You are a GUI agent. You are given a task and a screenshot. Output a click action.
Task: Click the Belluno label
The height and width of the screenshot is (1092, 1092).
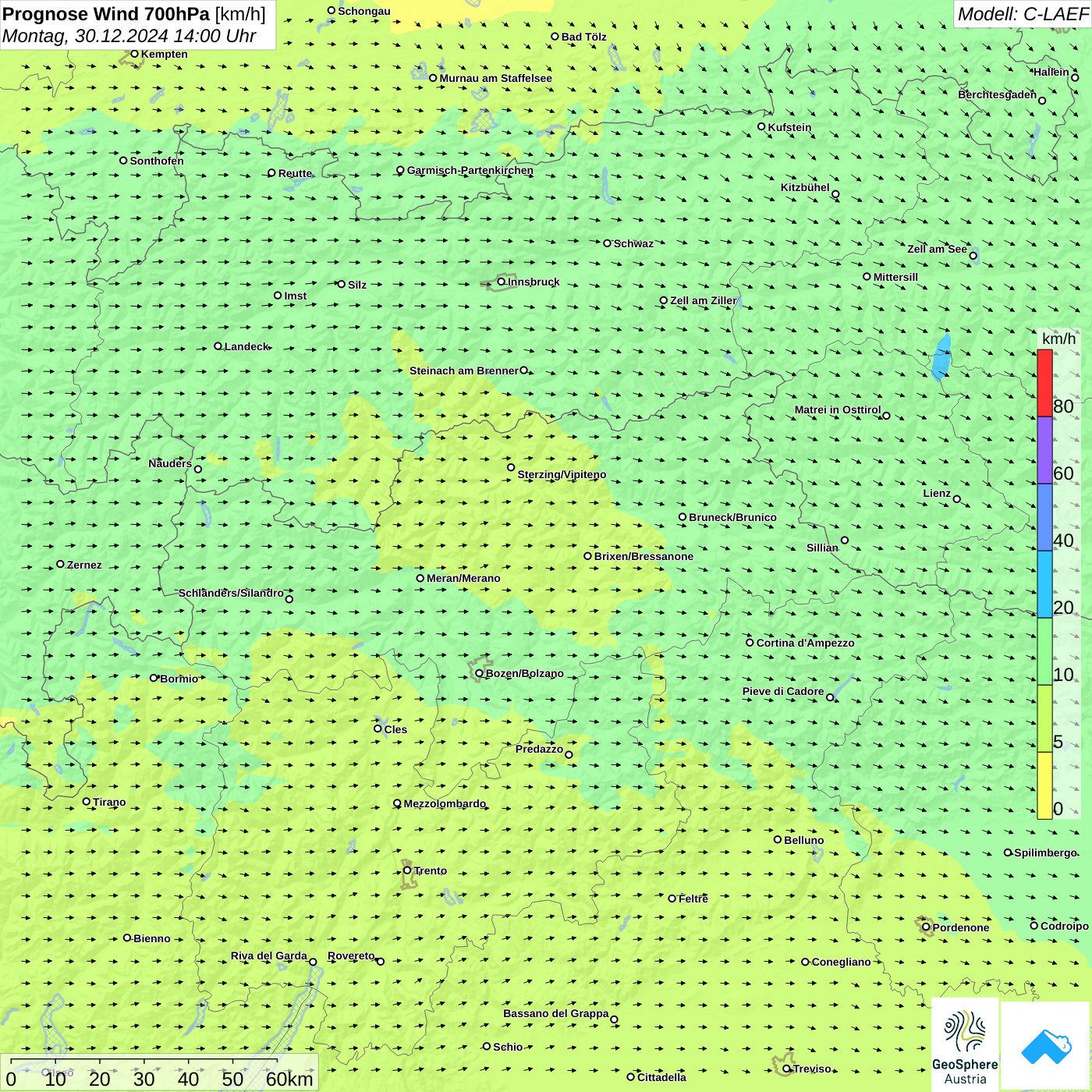(803, 840)
